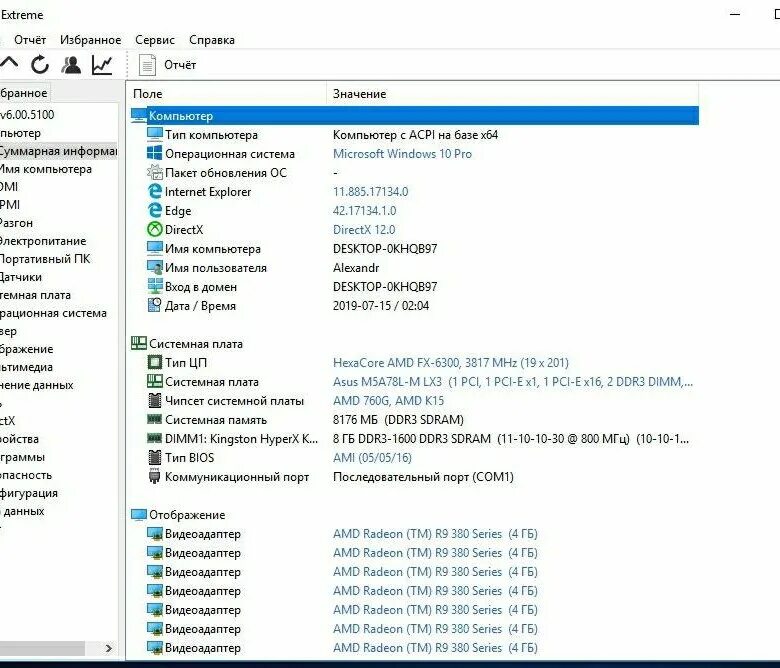Viewport: 780px width, 668px height.
Task: Select the 2019-07-15 / 02:04 date value
Action: [381, 305]
